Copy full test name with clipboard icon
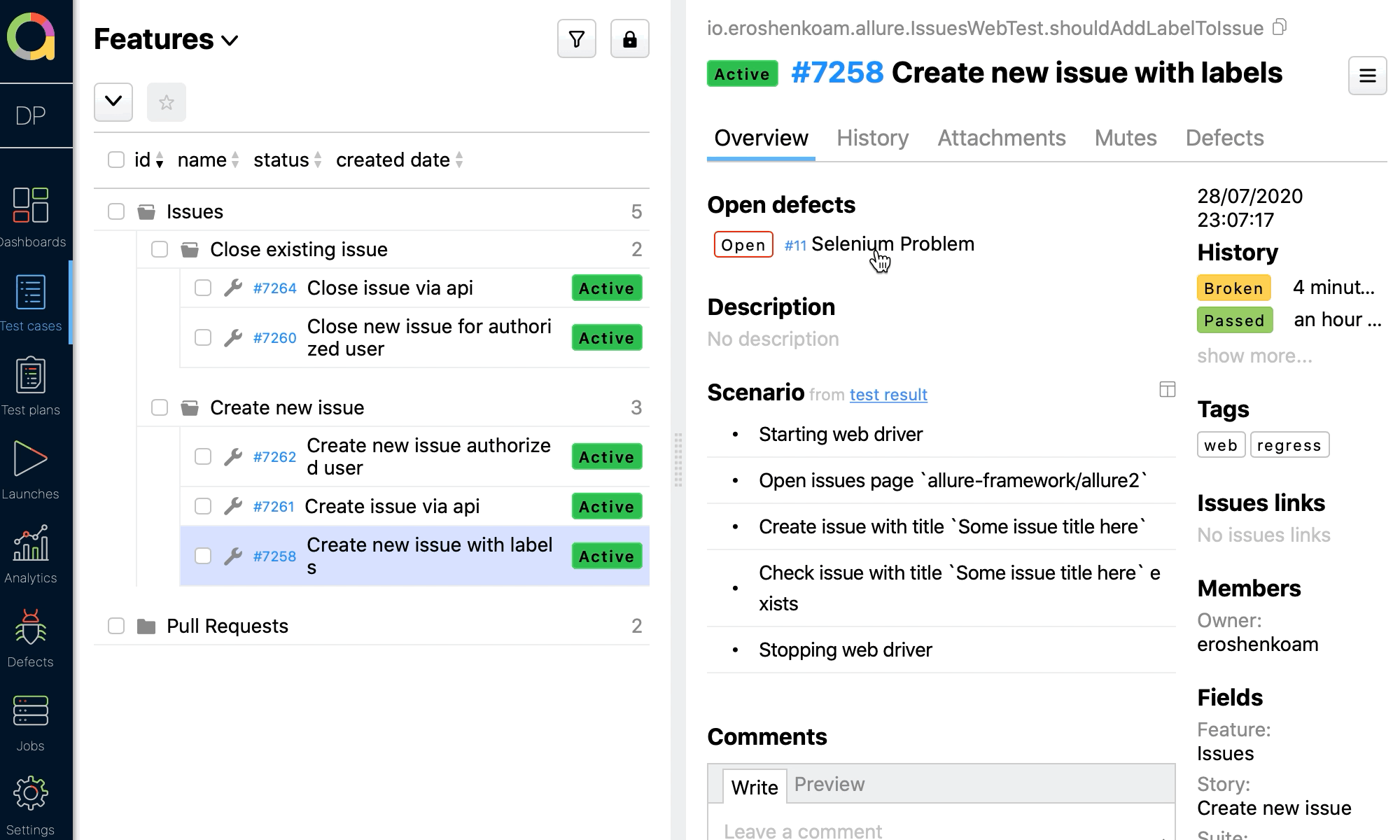The width and height of the screenshot is (1400, 840). [1280, 27]
